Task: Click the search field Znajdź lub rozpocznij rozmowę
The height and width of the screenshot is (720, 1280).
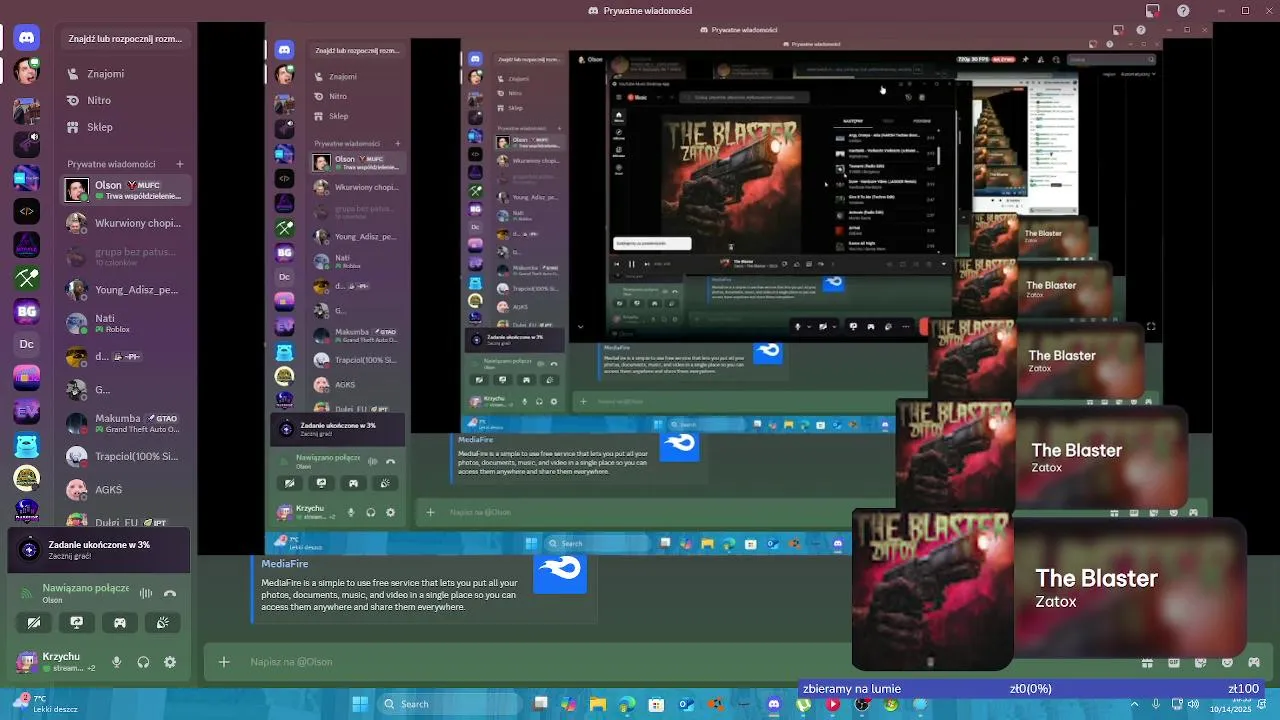Action: coord(125,39)
